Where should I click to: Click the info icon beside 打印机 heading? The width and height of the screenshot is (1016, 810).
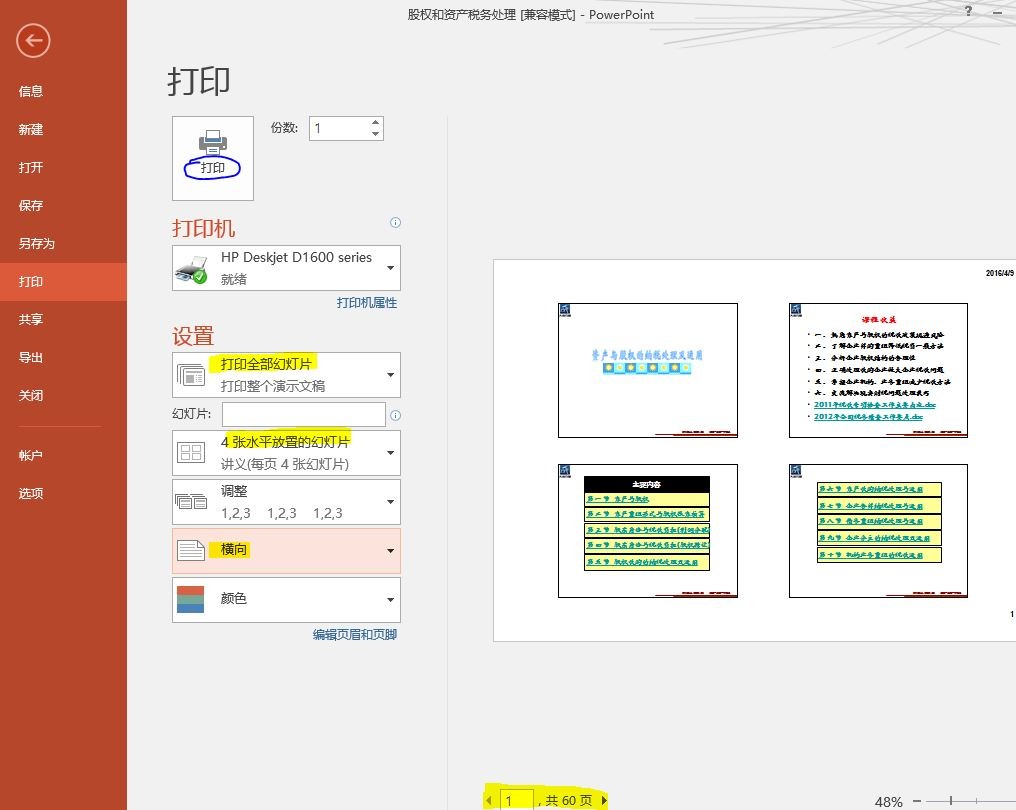tap(395, 222)
